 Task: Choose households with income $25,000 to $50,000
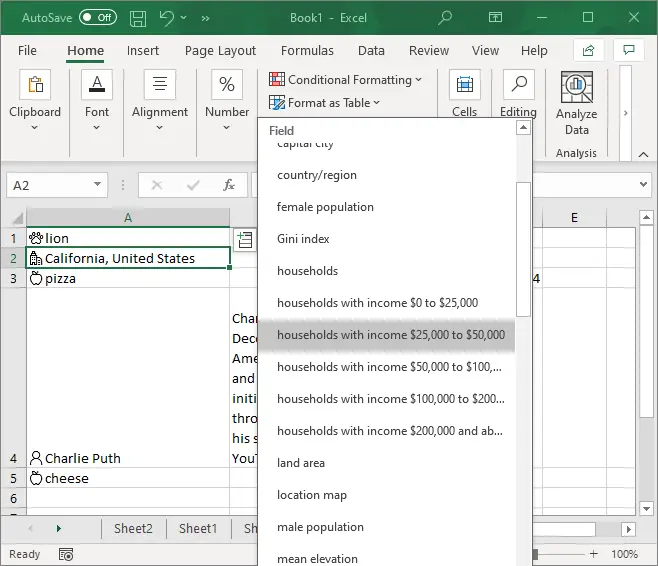pyautogui.click(x=386, y=334)
